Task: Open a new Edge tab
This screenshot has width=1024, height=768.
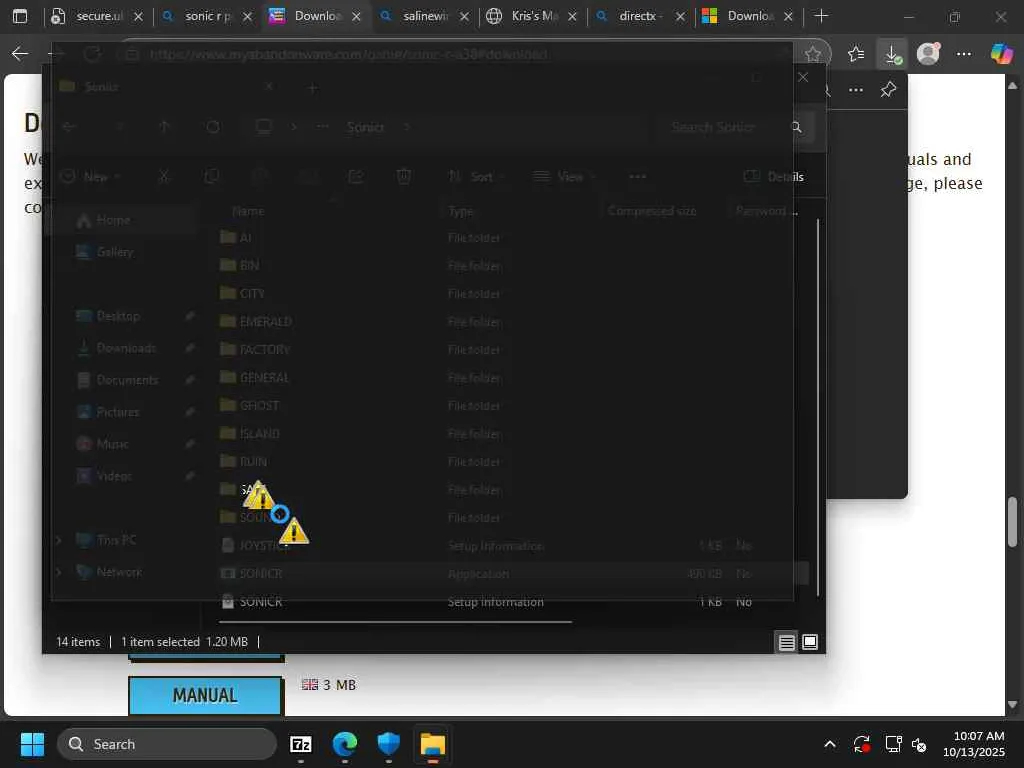Action: (x=822, y=16)
